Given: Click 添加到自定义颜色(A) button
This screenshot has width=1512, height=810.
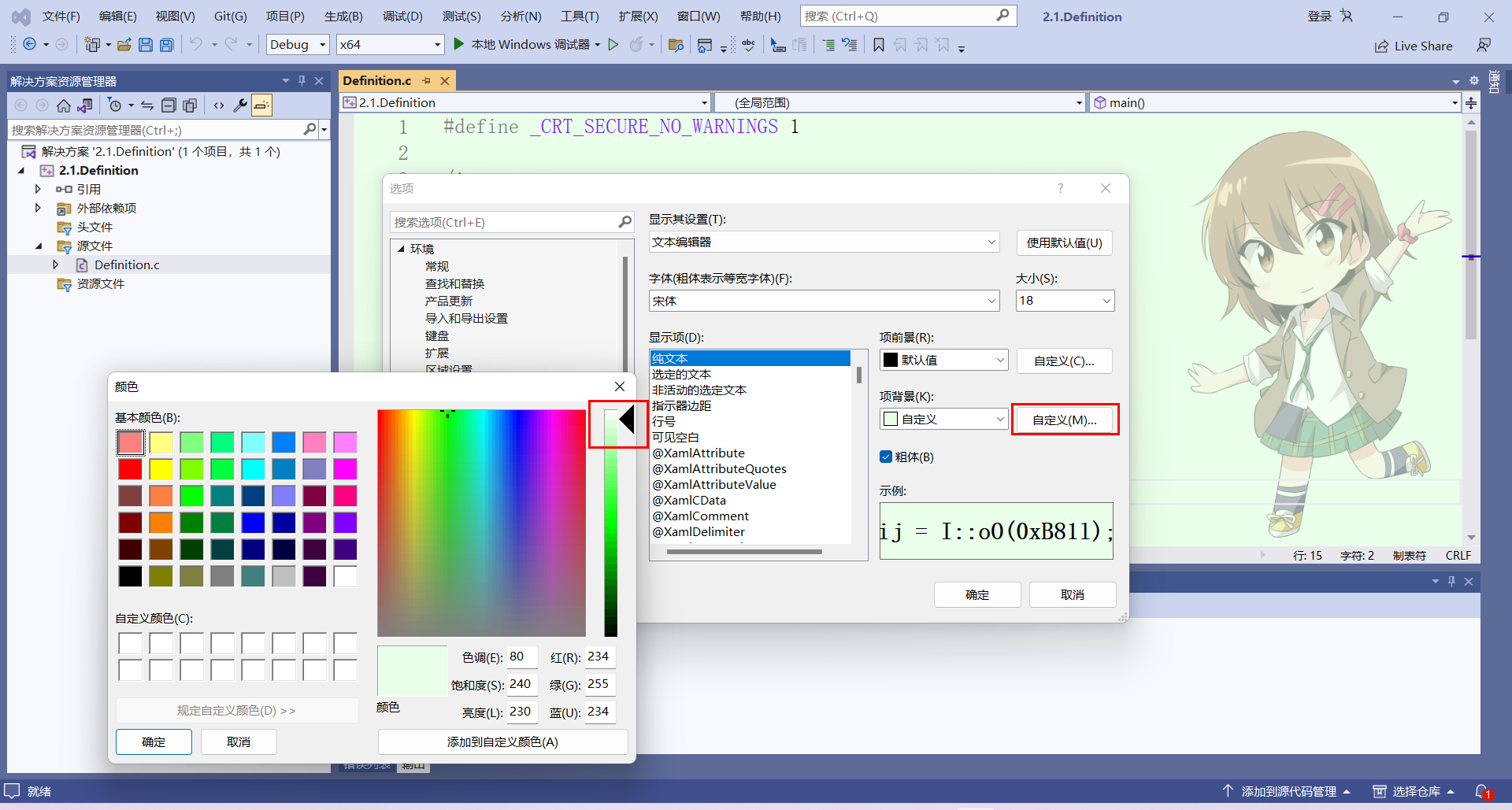Looking at the screenshot, I should pyautogui.click(x=502, y=742).
